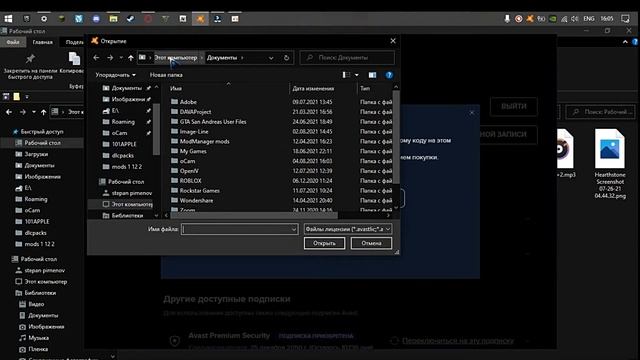This screenshot has width=640, height=360.
Task: Click the Поиск: Документы search field
Action: coord(347,58)
